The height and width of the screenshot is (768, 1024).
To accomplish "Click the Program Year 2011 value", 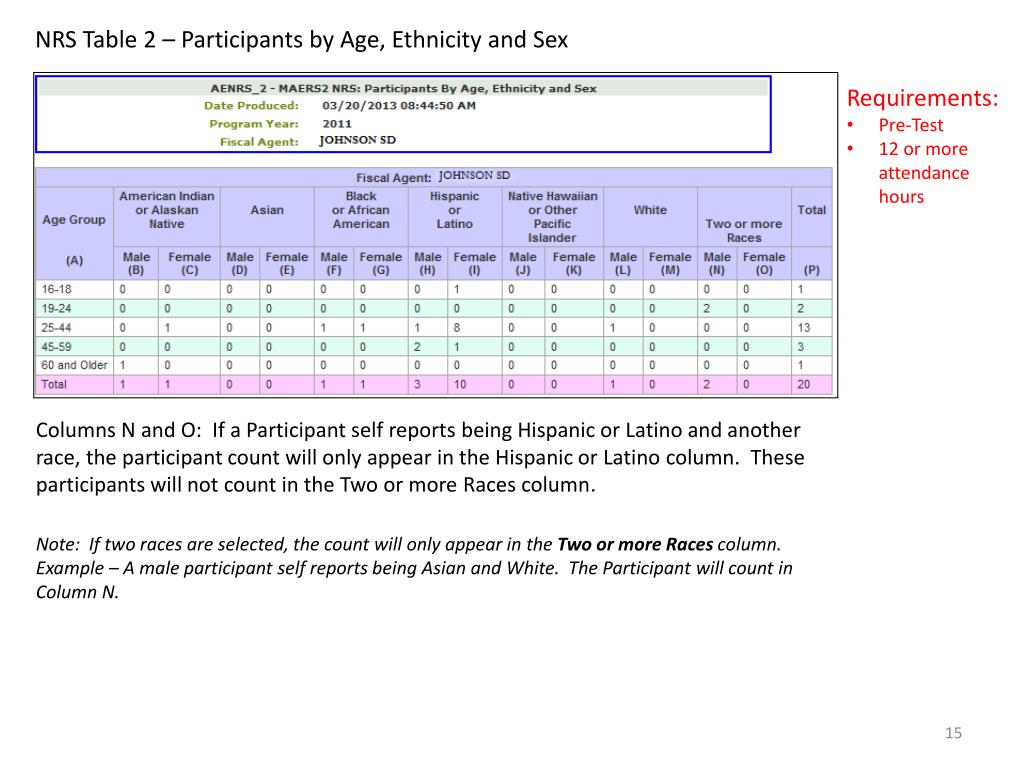I will click(337, 123).
